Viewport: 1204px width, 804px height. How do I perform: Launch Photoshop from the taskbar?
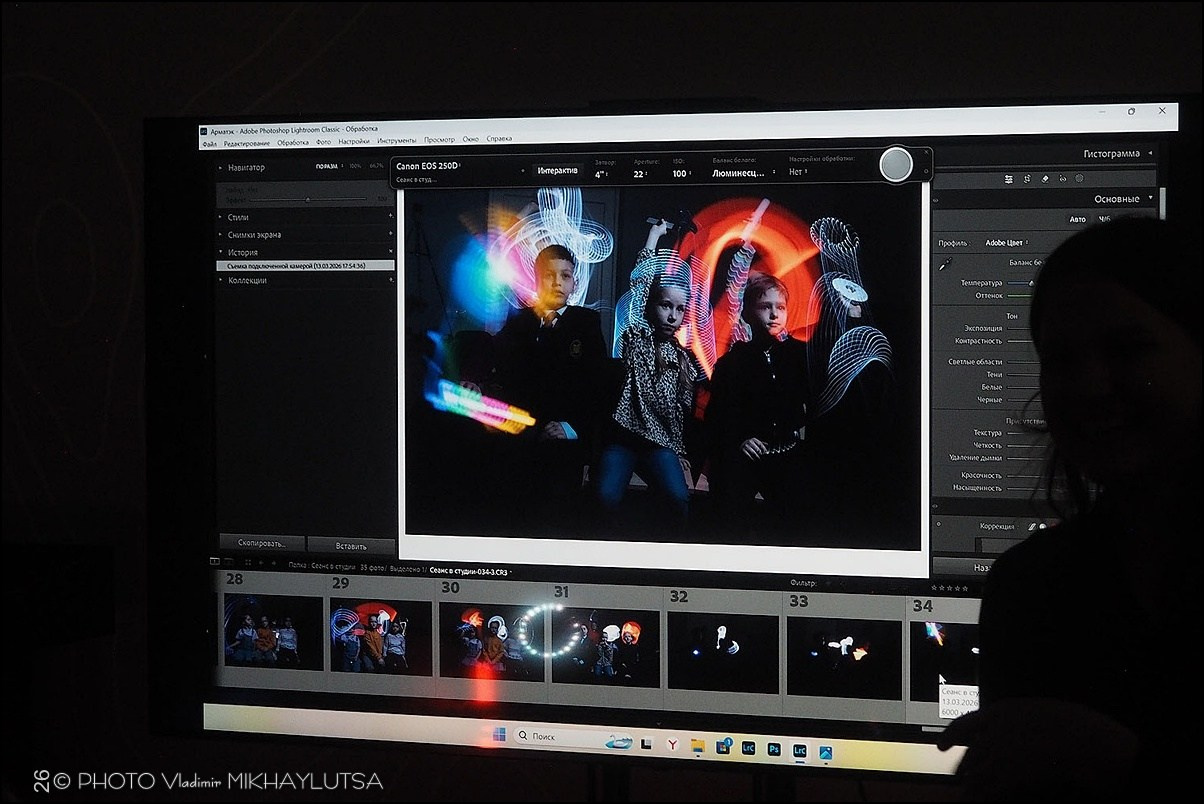tap(774, 748)
